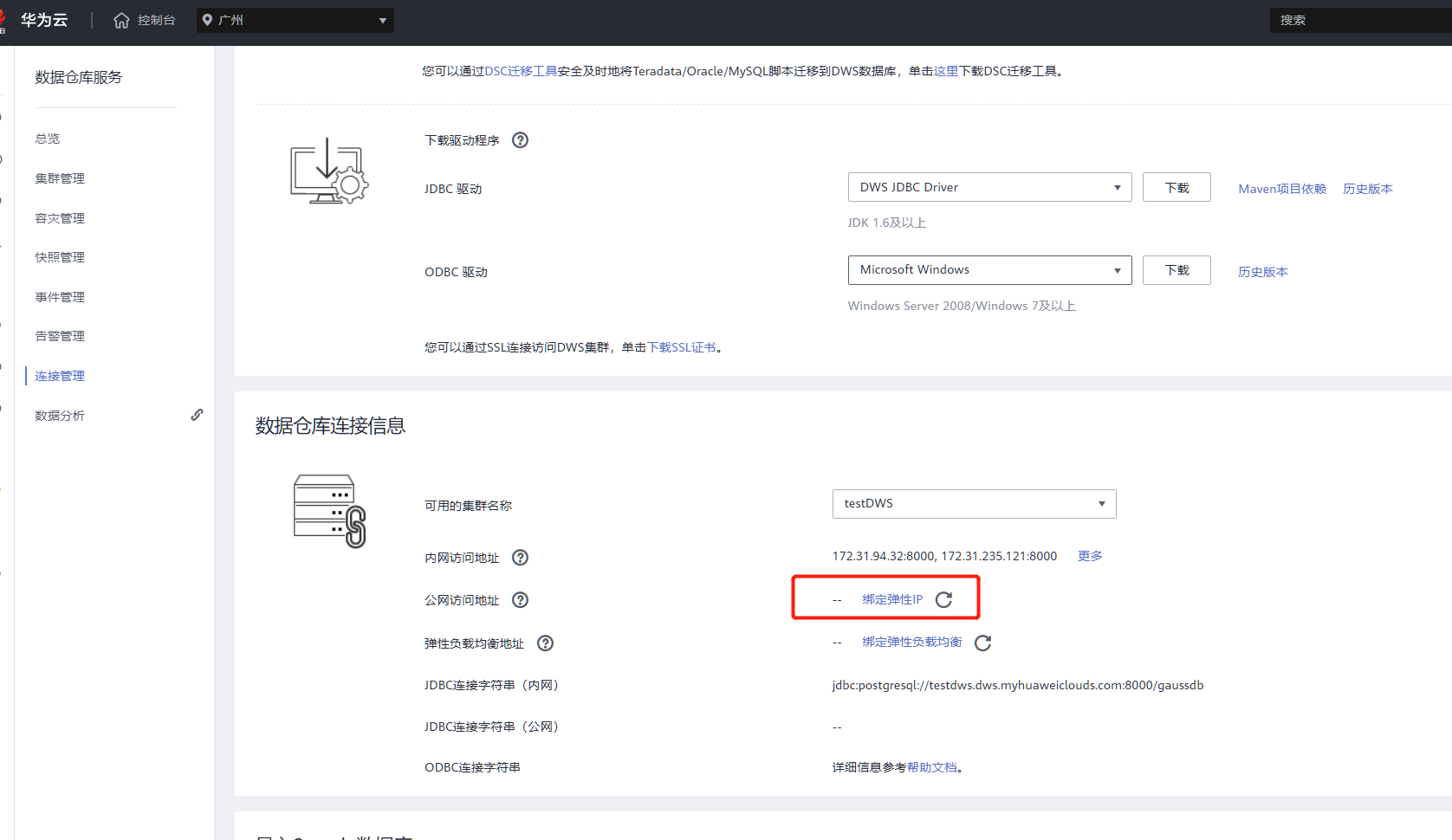Click the JDBC连接字符串（公网） label
1452x840 pixels.
click(494, 727)
